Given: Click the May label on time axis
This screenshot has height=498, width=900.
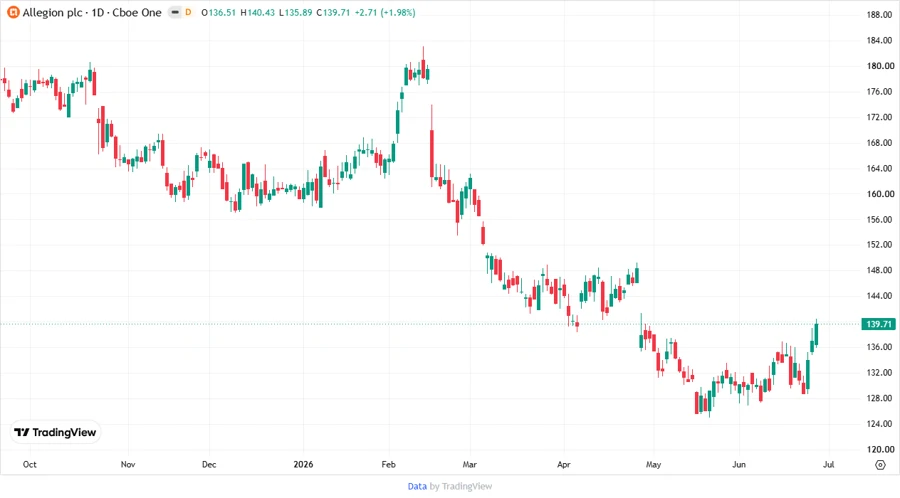Looking at the screenshot, I should click(x=653, y=465).
